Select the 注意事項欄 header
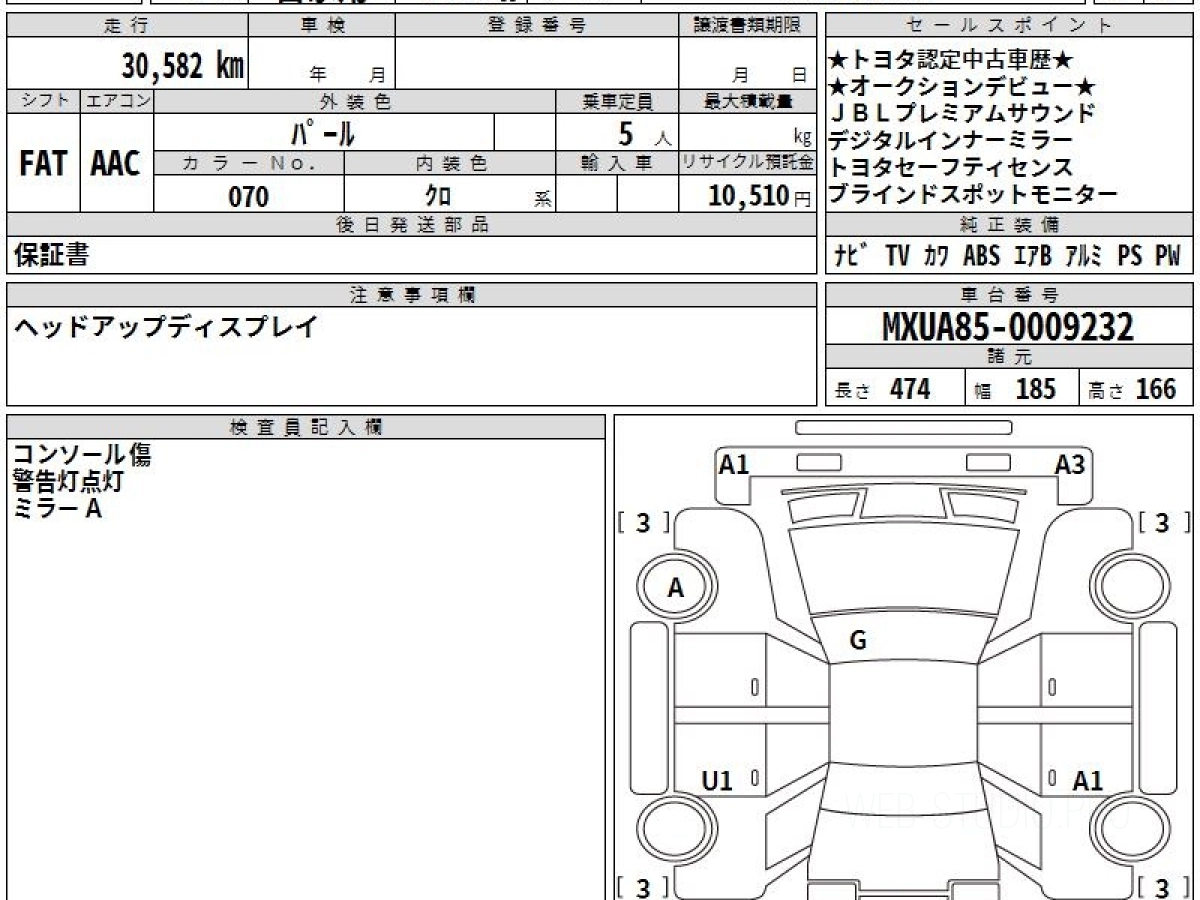 412,295
